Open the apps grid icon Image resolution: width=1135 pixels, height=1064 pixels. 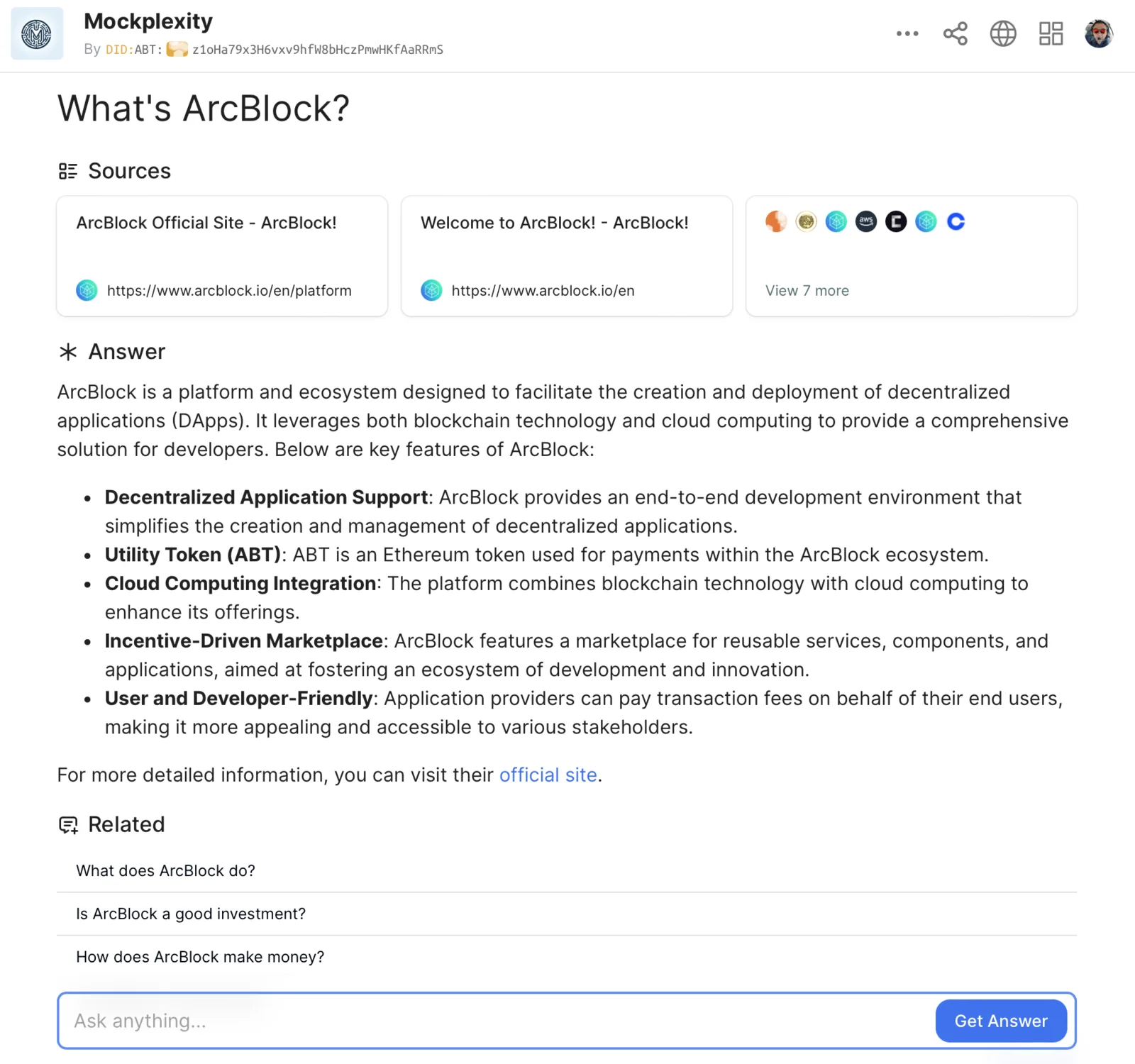[1051, 33]
